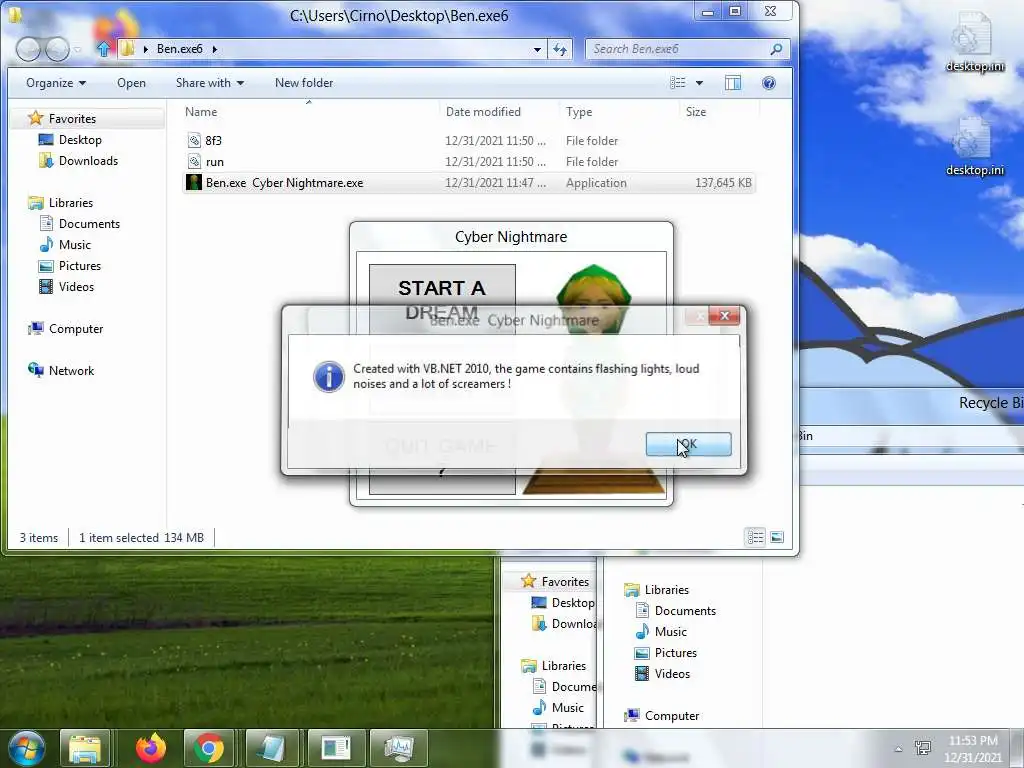Launch Google Chrome from the taskbar

(x=209, y=748)
